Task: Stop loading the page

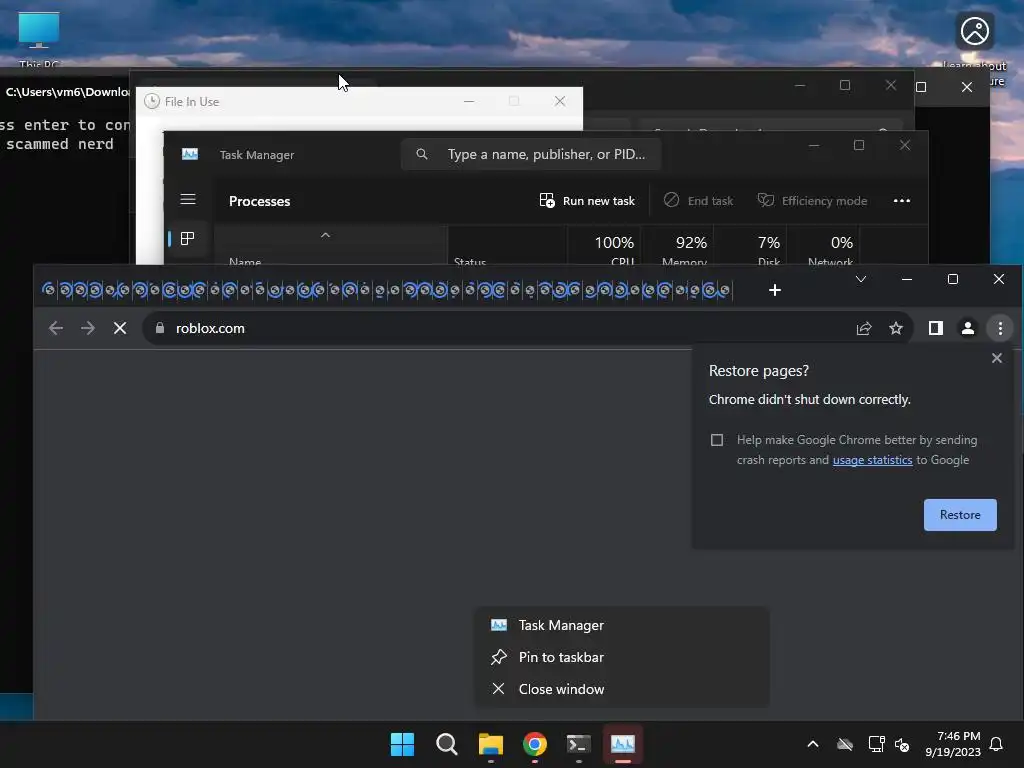Action: coord(120,328)
